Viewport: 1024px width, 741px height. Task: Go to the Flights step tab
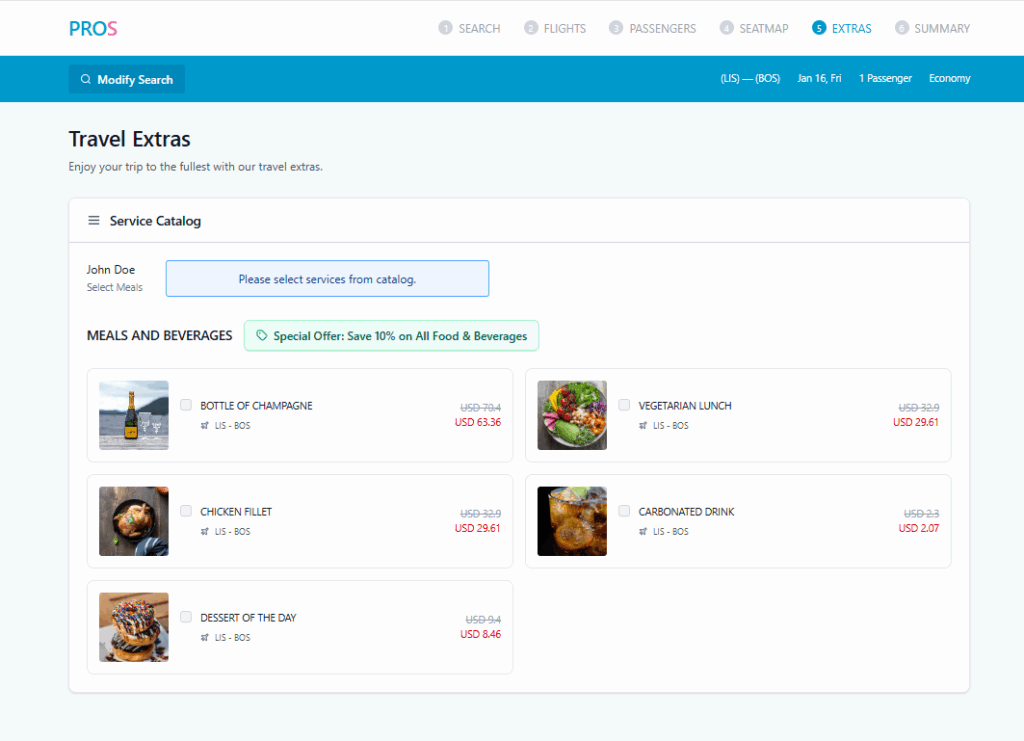point(564,28)
